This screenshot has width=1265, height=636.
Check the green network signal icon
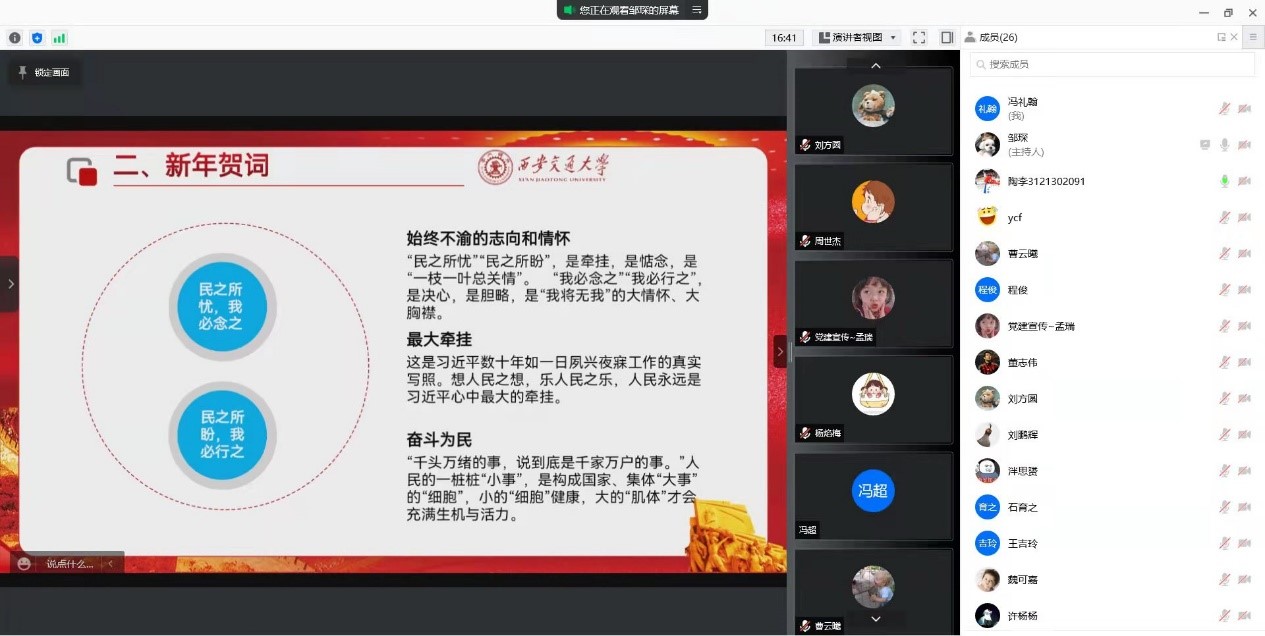point(59,38)
